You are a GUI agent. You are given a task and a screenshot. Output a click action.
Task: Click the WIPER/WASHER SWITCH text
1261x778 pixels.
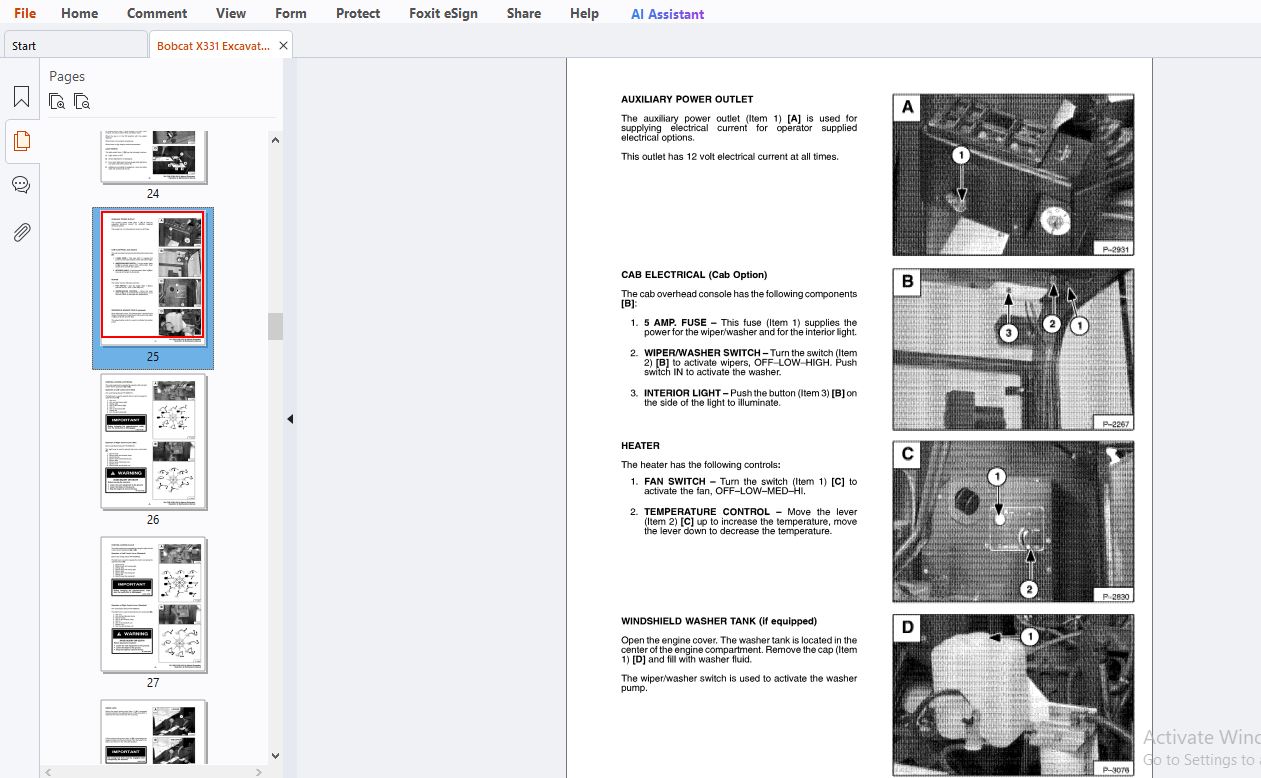[x=701, y=353]
